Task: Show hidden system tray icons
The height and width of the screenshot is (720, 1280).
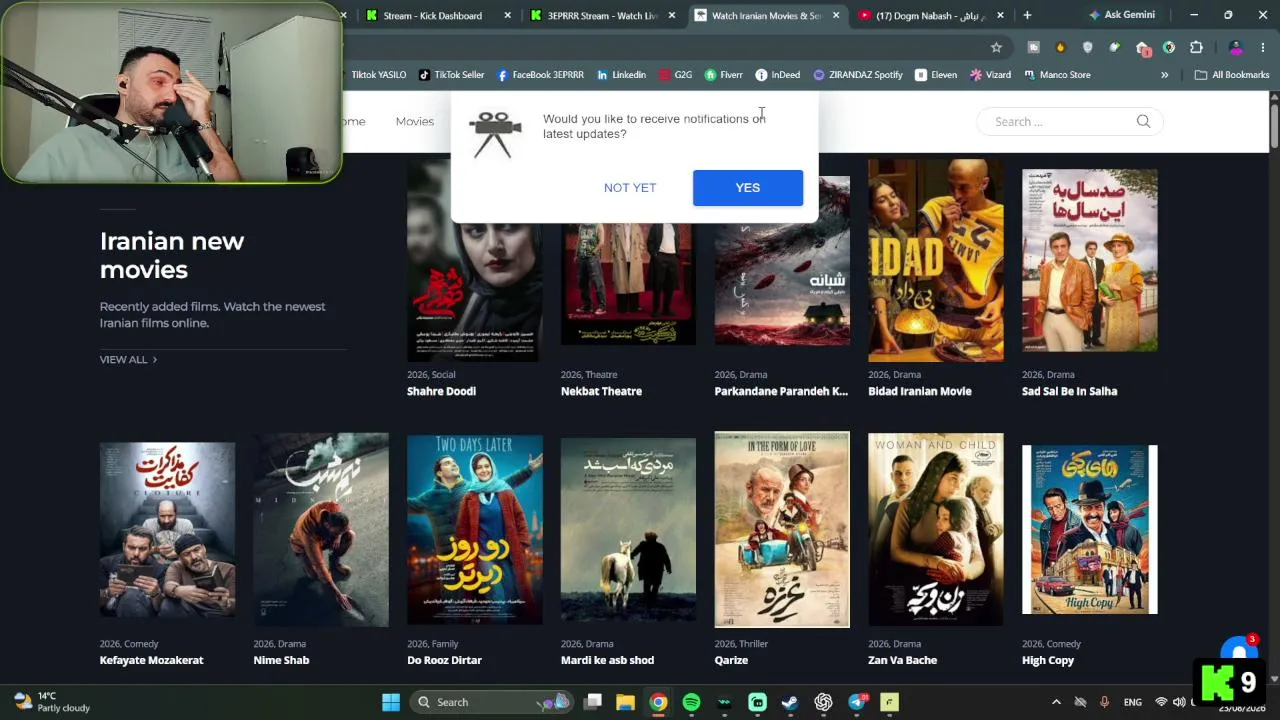Action: (1056, 702)
